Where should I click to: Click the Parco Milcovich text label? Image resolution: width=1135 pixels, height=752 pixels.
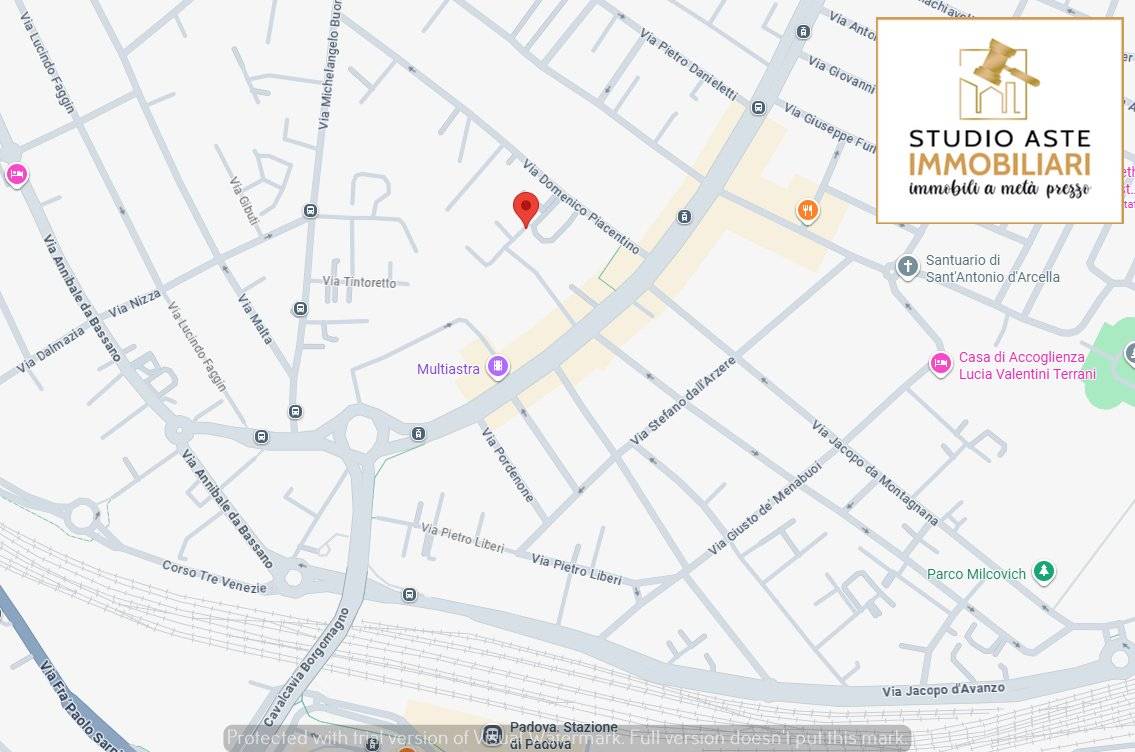976,574
